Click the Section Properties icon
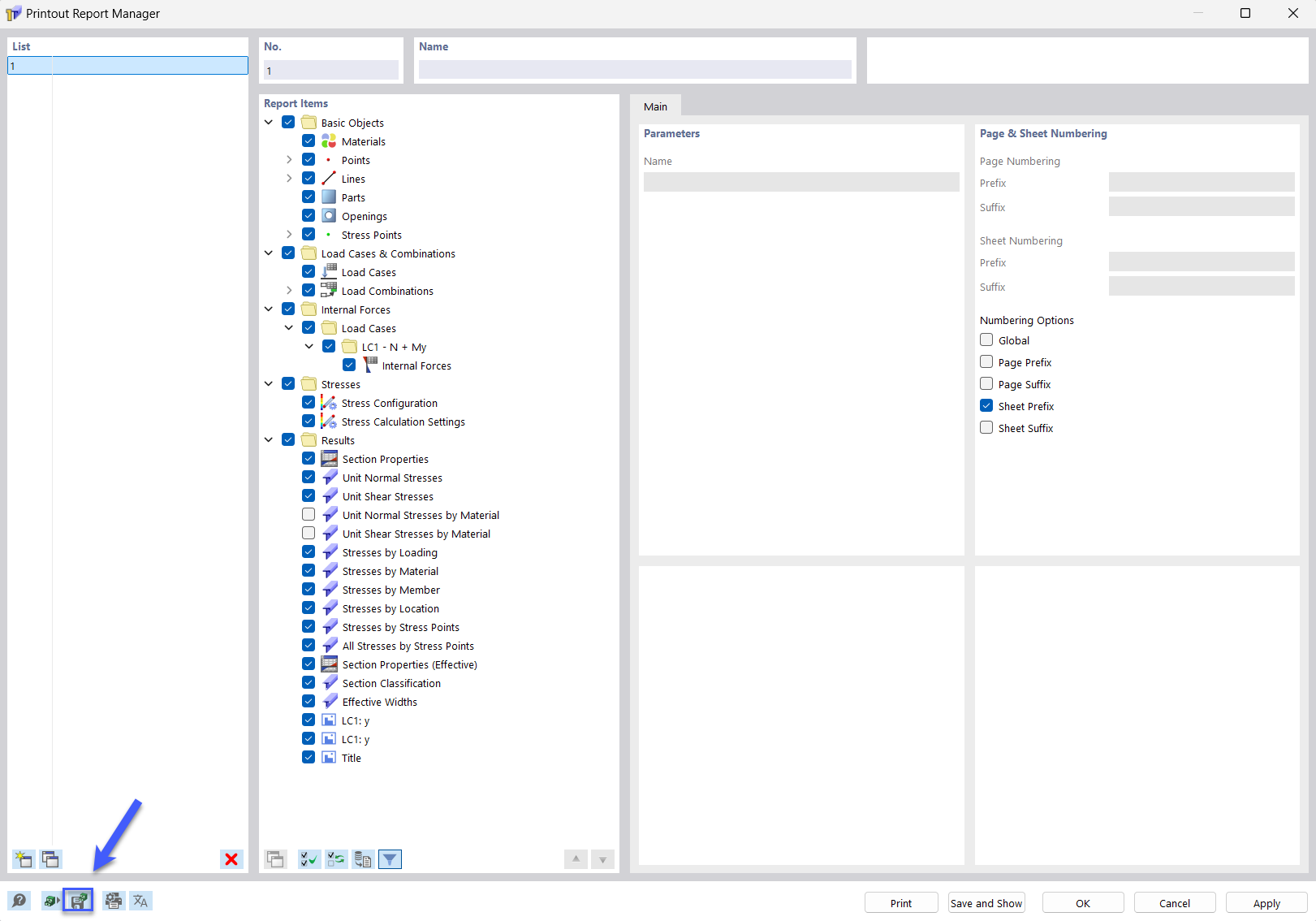 [329, 459]
